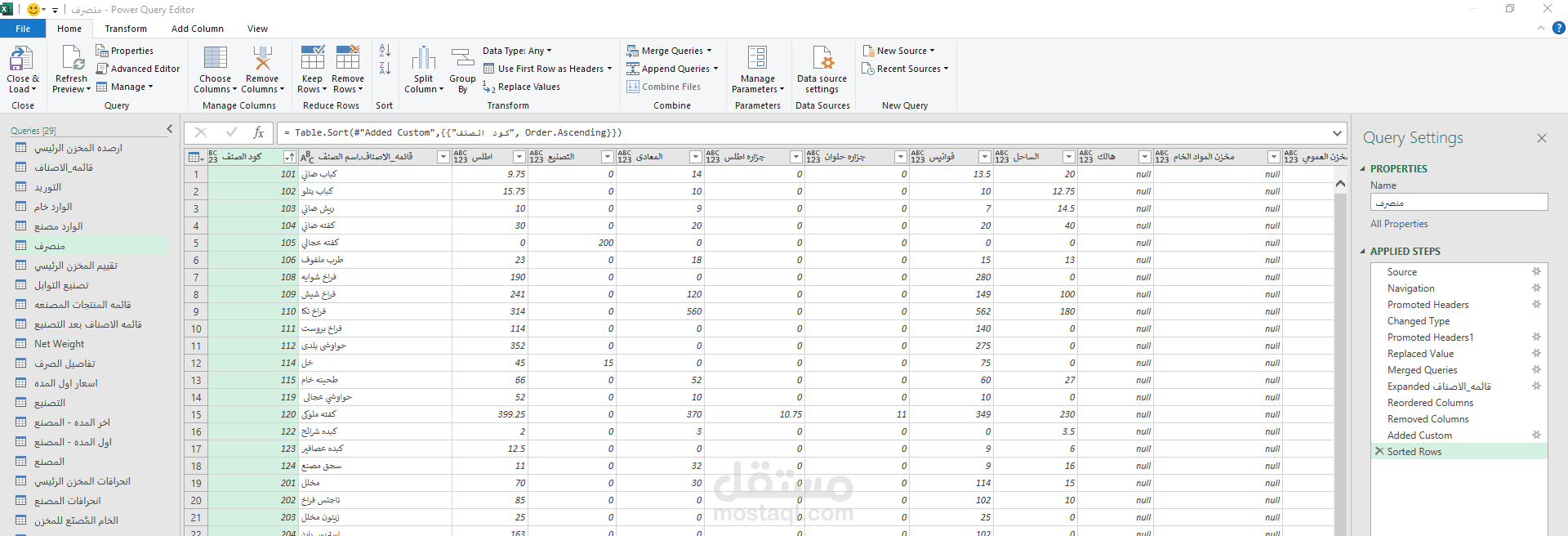1568x536 pixels.
Task: Click the Close & Load icon
Action: coord(21,59)
